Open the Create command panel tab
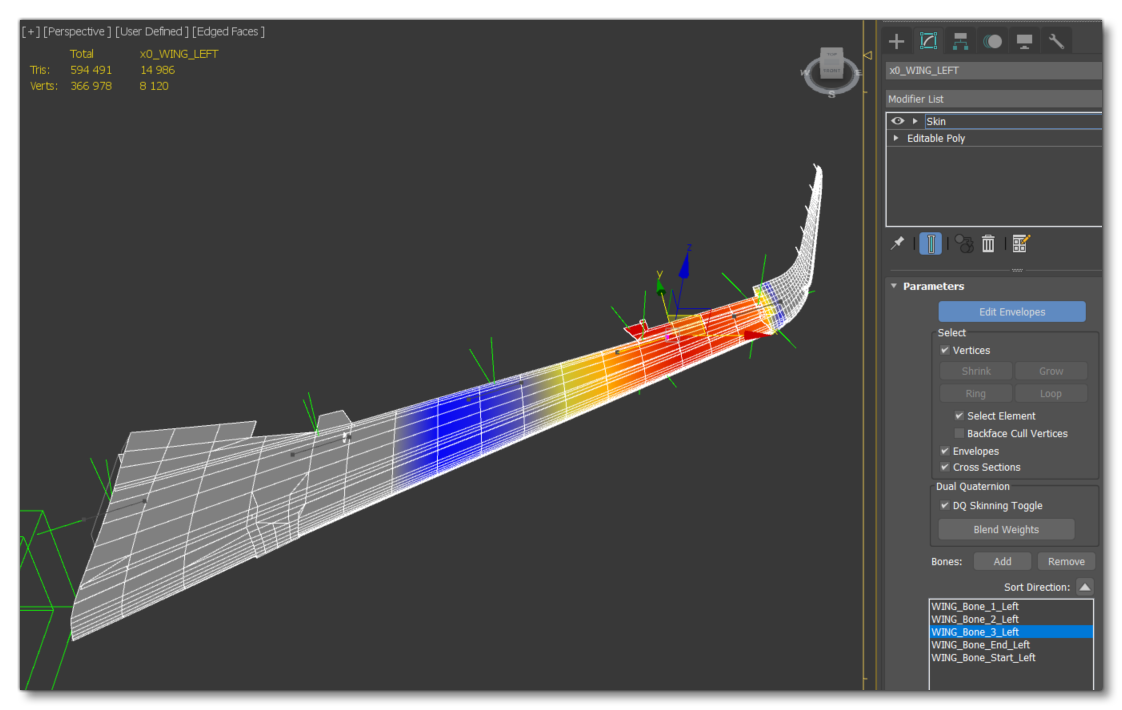 pyautogui.click(x=897, y=41)
